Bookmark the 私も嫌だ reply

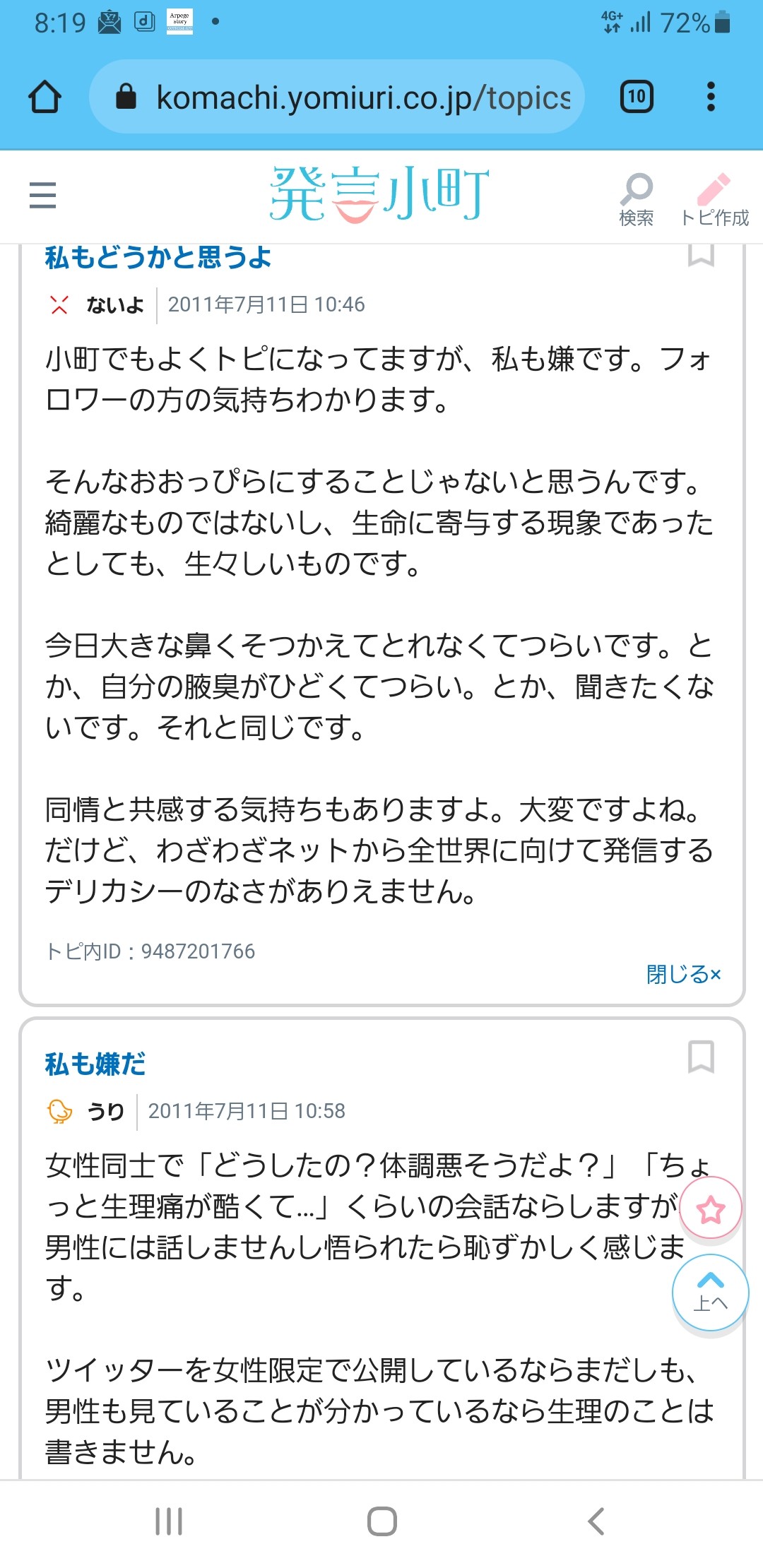(701, 1057)
